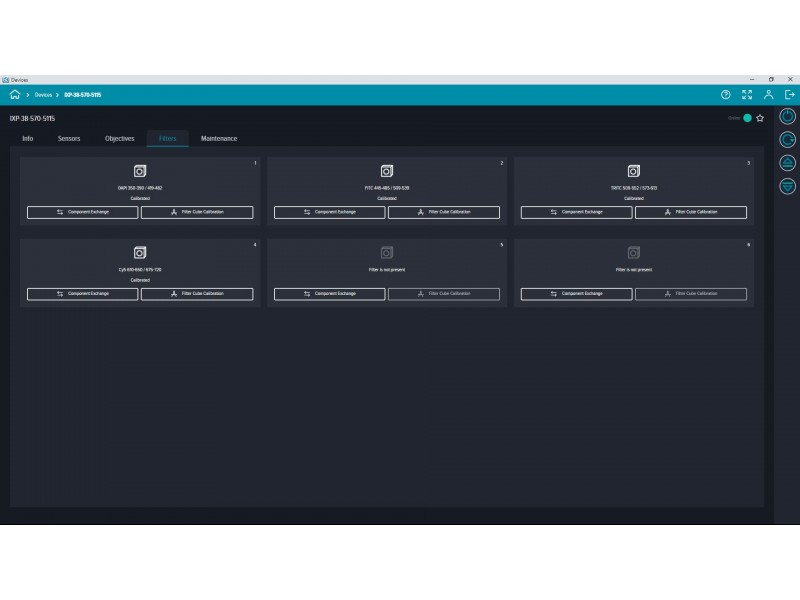Click the circular restart arrow sidebar icon
The image size is (800, 600).
[787, 140]
